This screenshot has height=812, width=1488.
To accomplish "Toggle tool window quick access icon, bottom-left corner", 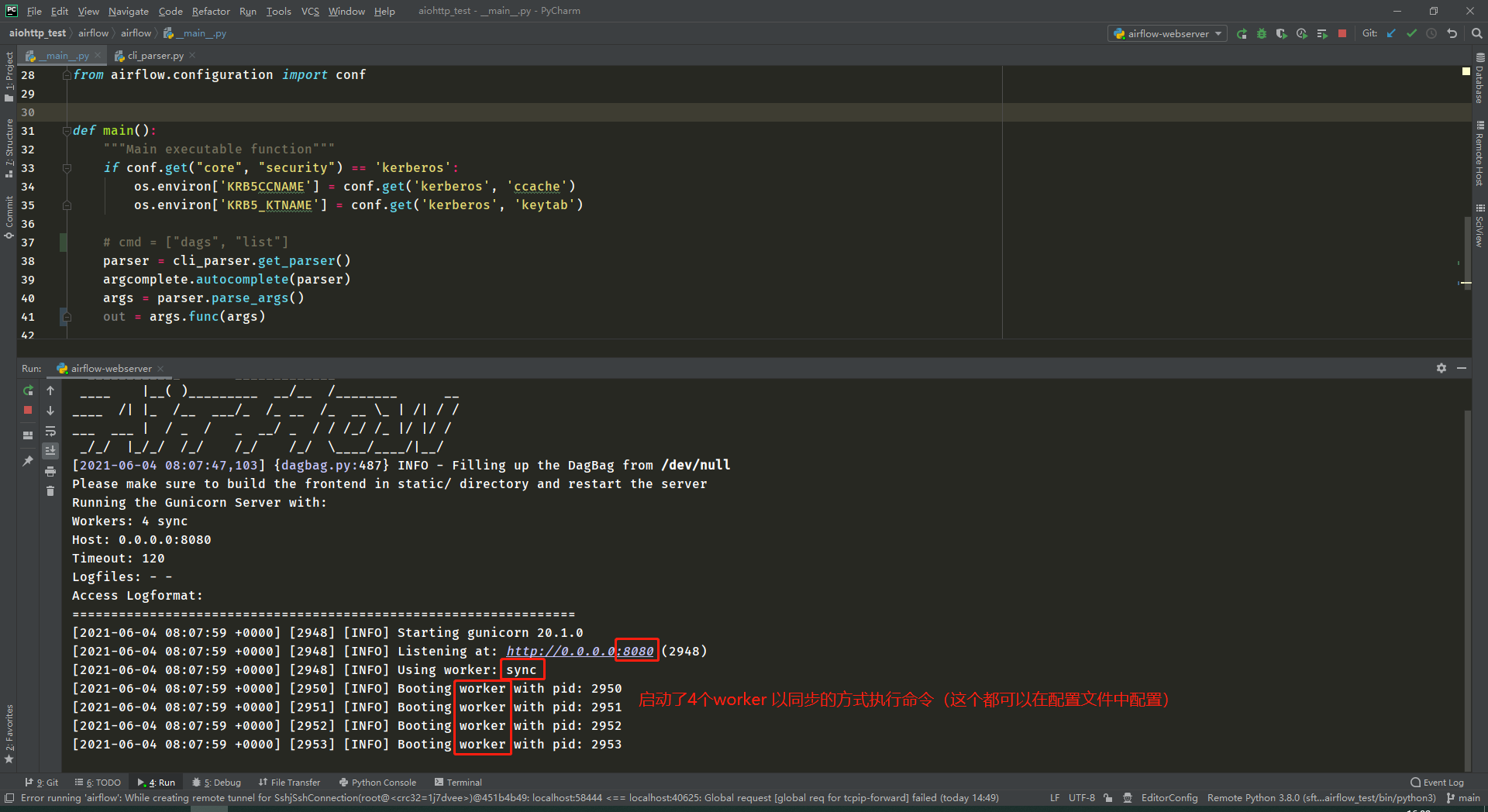I will tap(9, 798).
